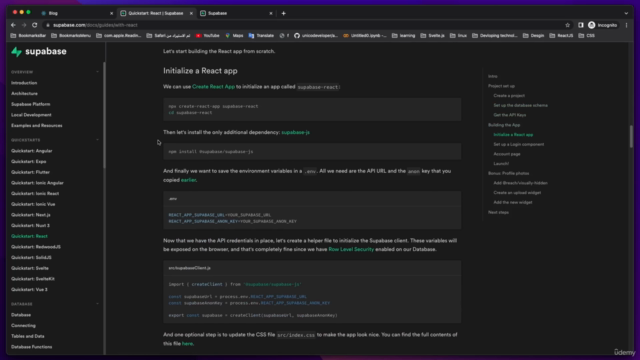
Task: Open the Svelte.js bookmark folder
Action: coord(432,36)
